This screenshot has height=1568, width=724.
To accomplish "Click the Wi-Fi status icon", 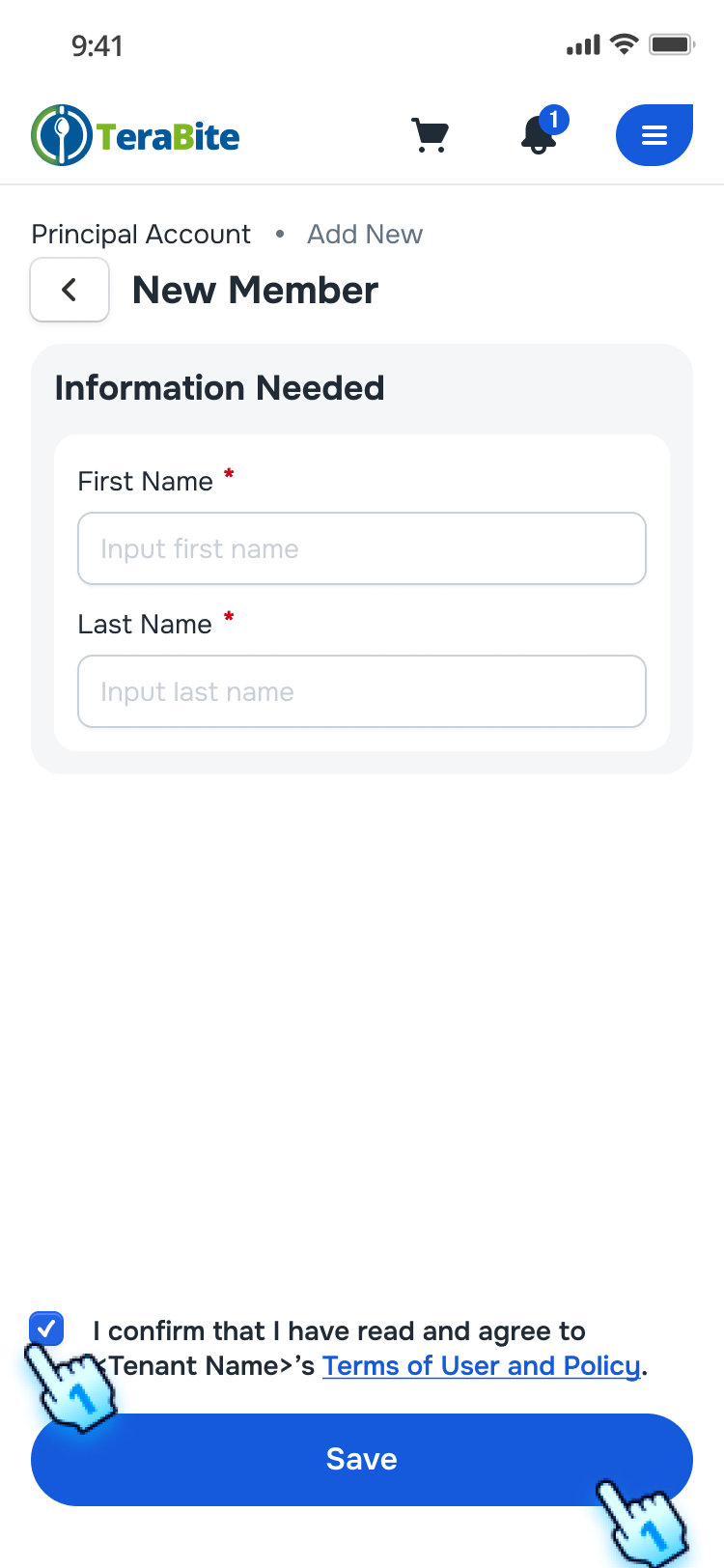I will [x=624, y=43].
